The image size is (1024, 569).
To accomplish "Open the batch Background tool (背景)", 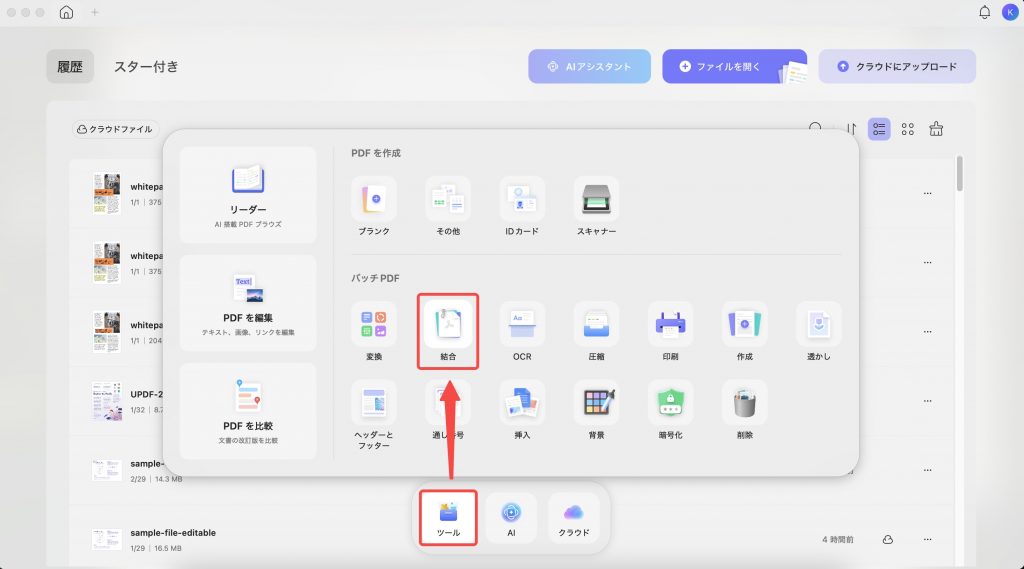I will click(596, 402).
